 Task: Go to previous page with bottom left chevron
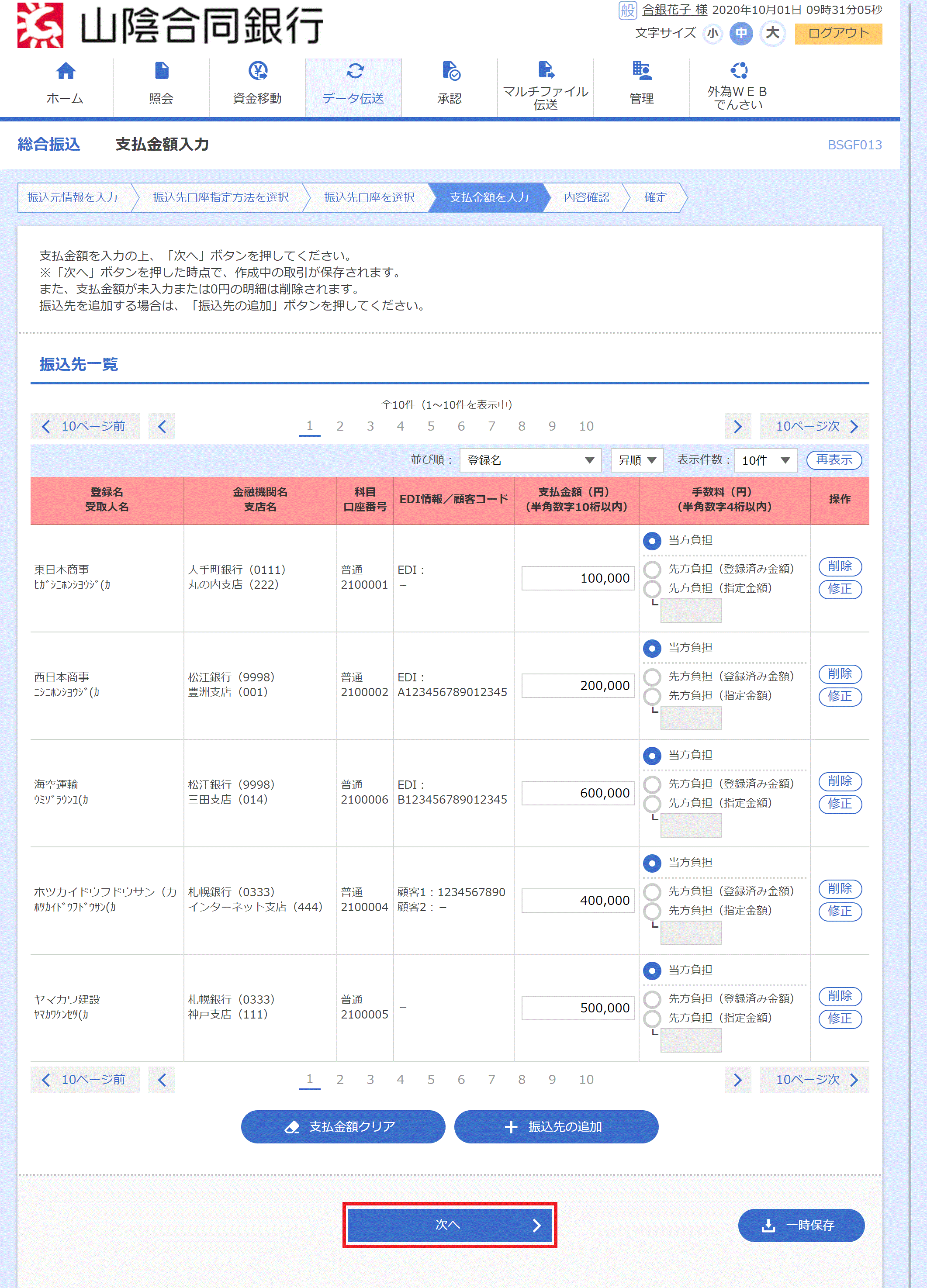pos(161,1080)
